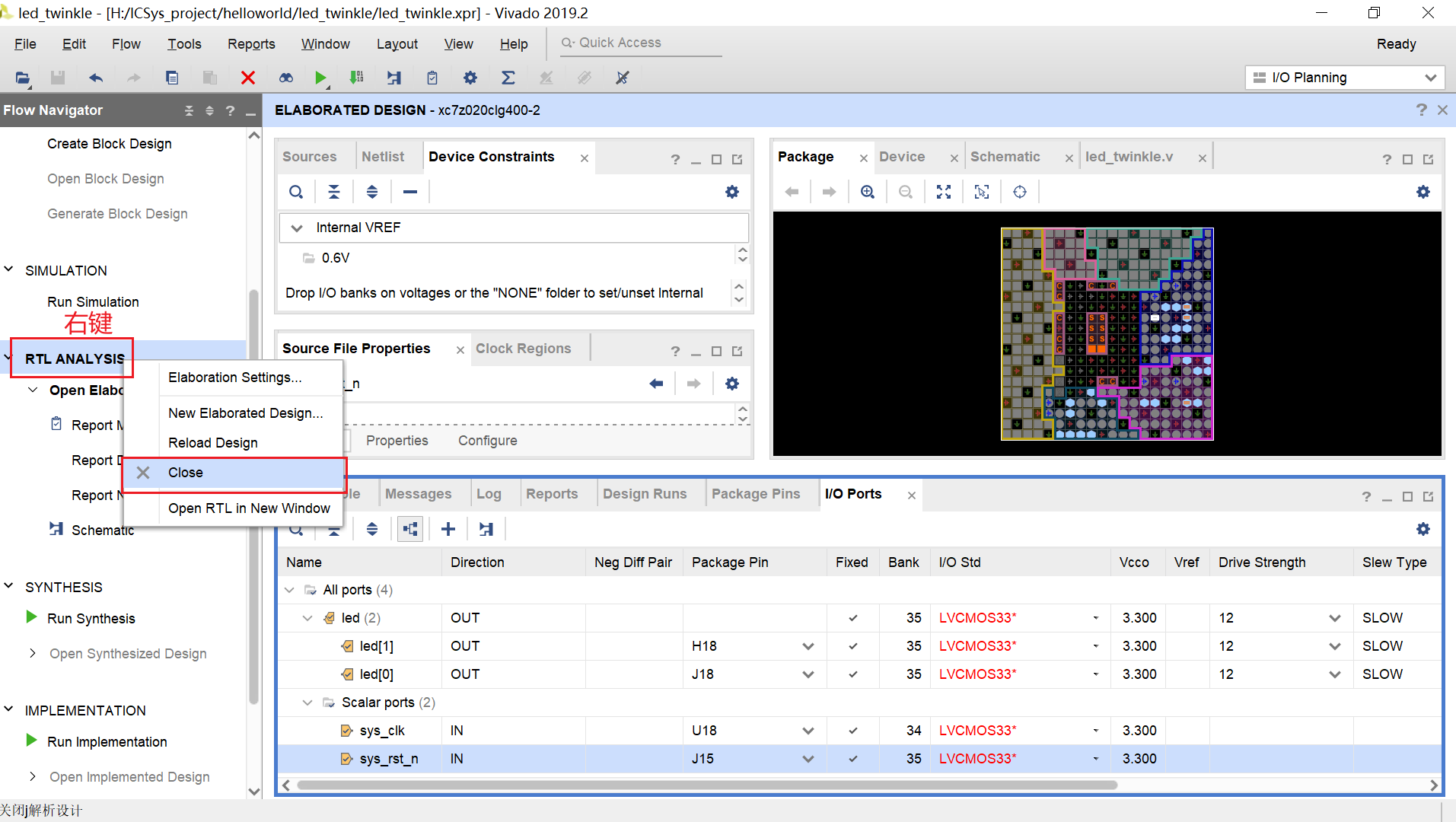
Task: Open the I/O Planning layout dropdown
Action: point(1344,78)
